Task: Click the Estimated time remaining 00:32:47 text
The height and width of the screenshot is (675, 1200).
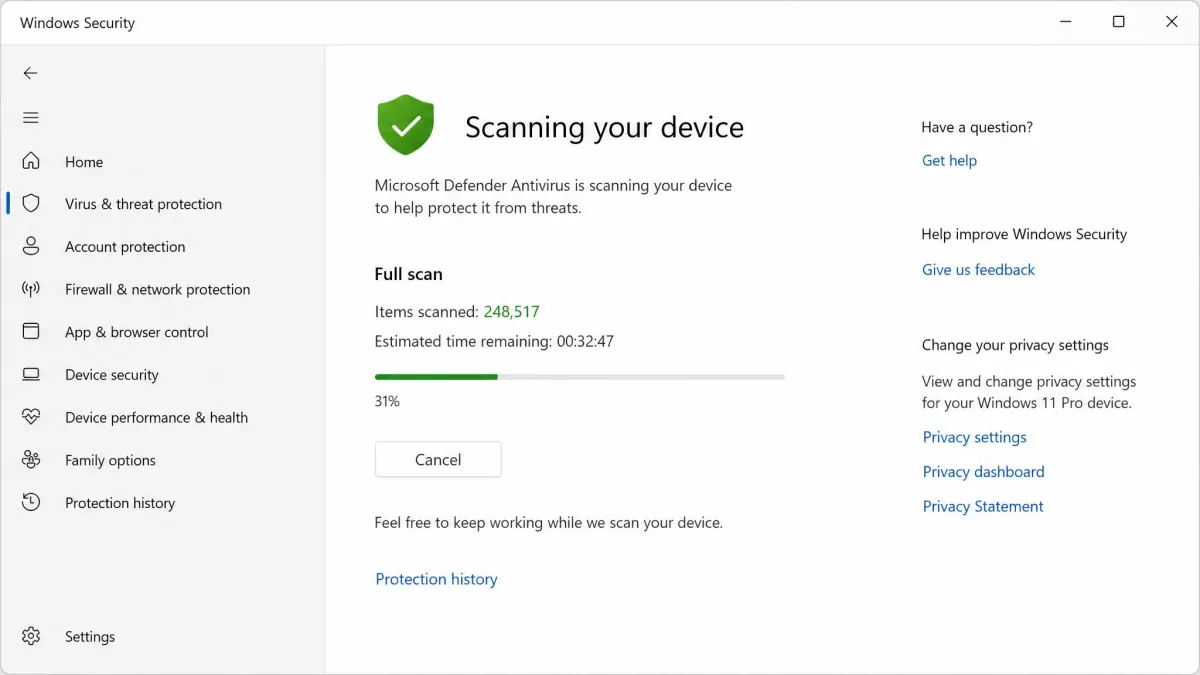Action: (x=494, y=342)
